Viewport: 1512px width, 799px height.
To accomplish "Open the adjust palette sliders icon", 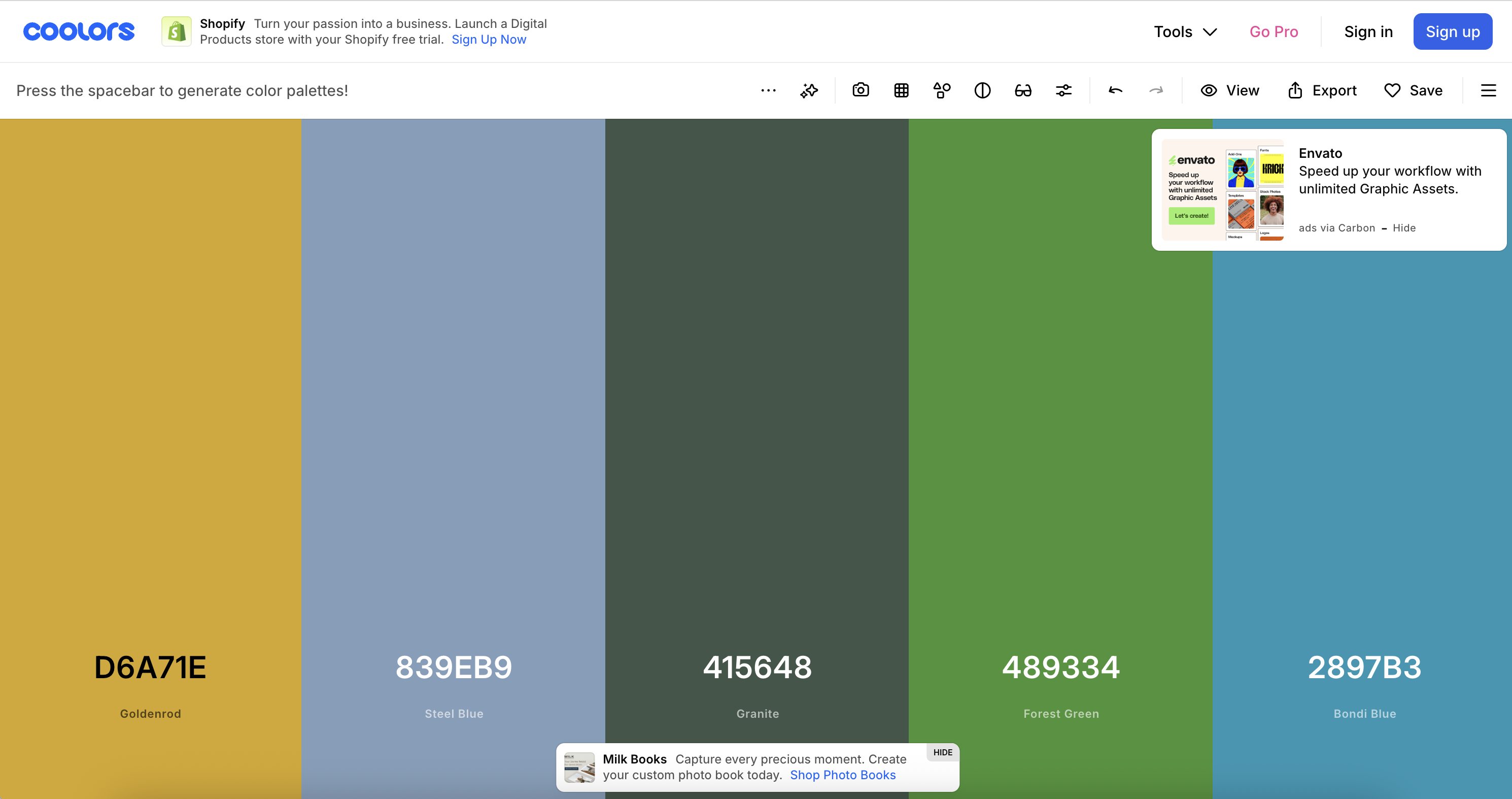I will point(1063,90).
